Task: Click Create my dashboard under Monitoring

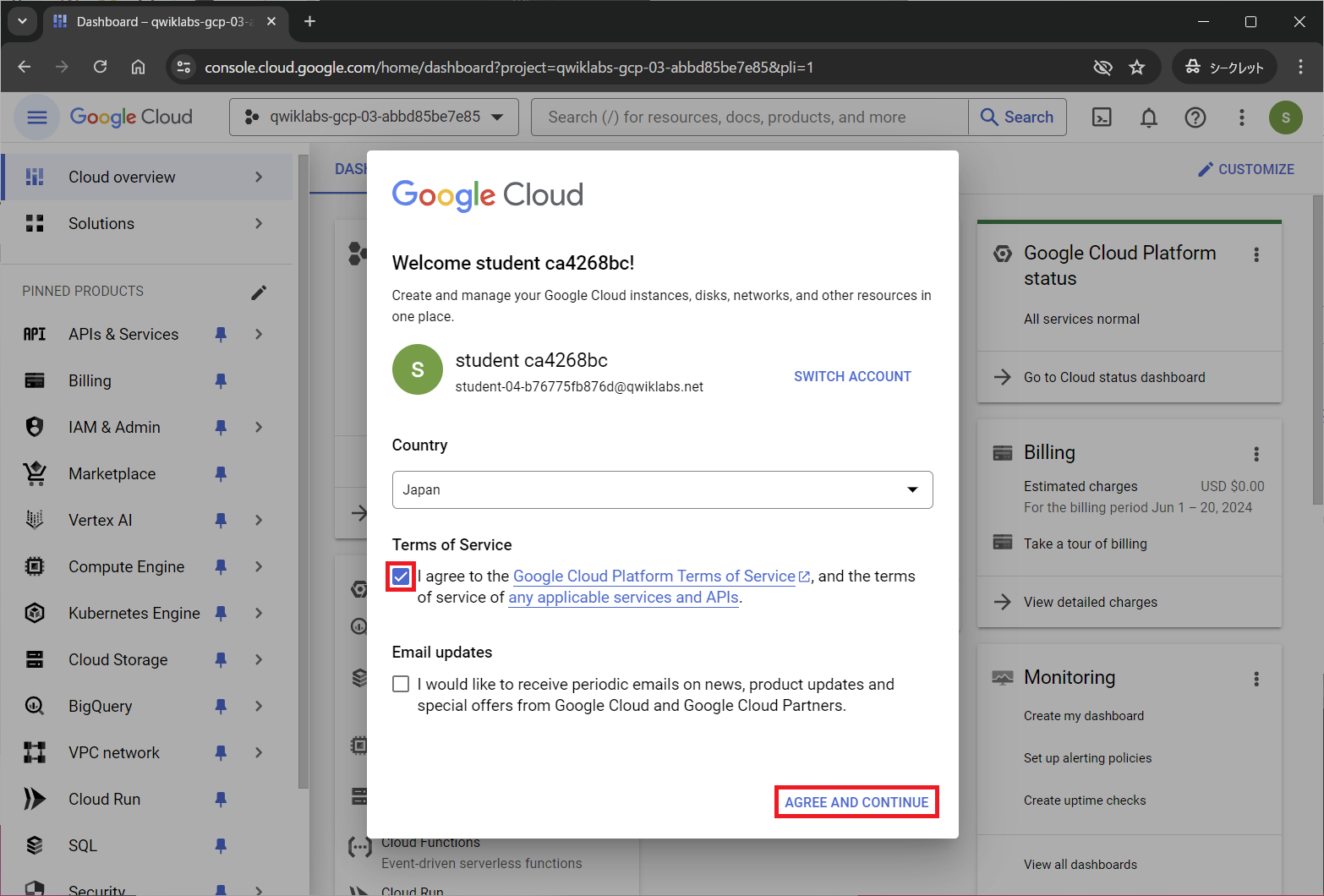Action: tap(1084, 716)
